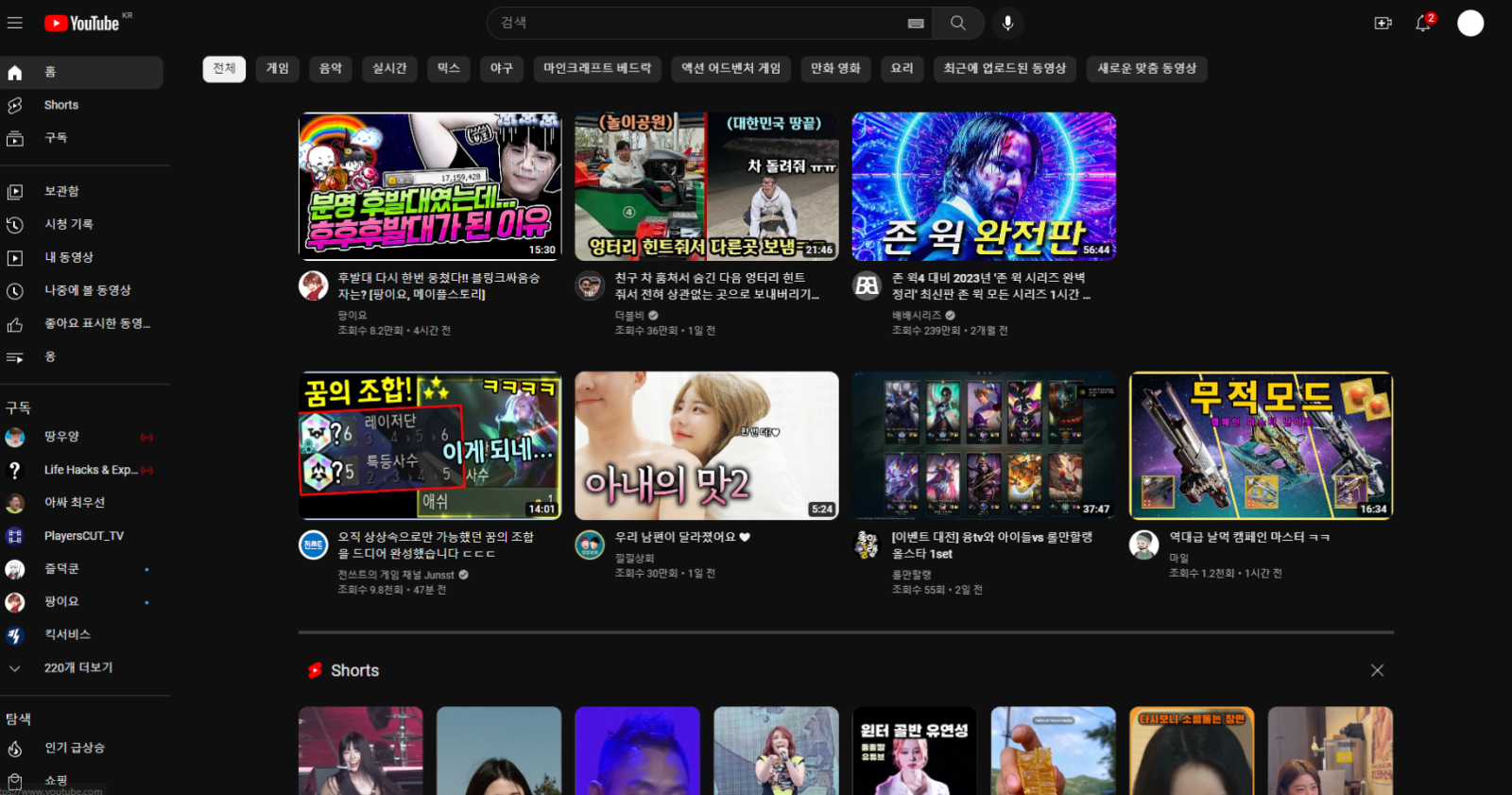Open the hamburger guide menu

pos(15,23)
